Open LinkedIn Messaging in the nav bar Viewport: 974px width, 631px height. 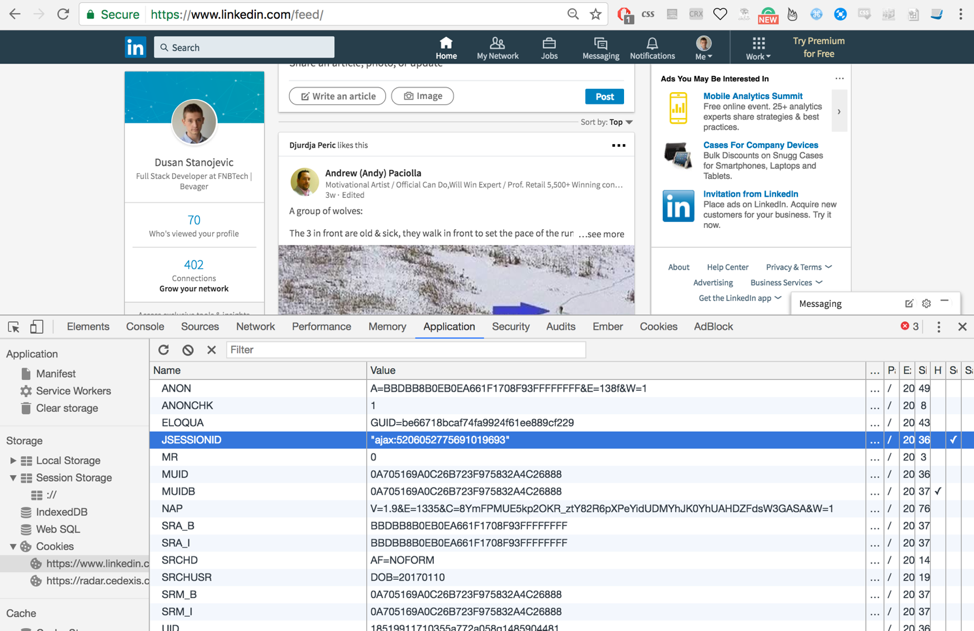tap(601, 48)
